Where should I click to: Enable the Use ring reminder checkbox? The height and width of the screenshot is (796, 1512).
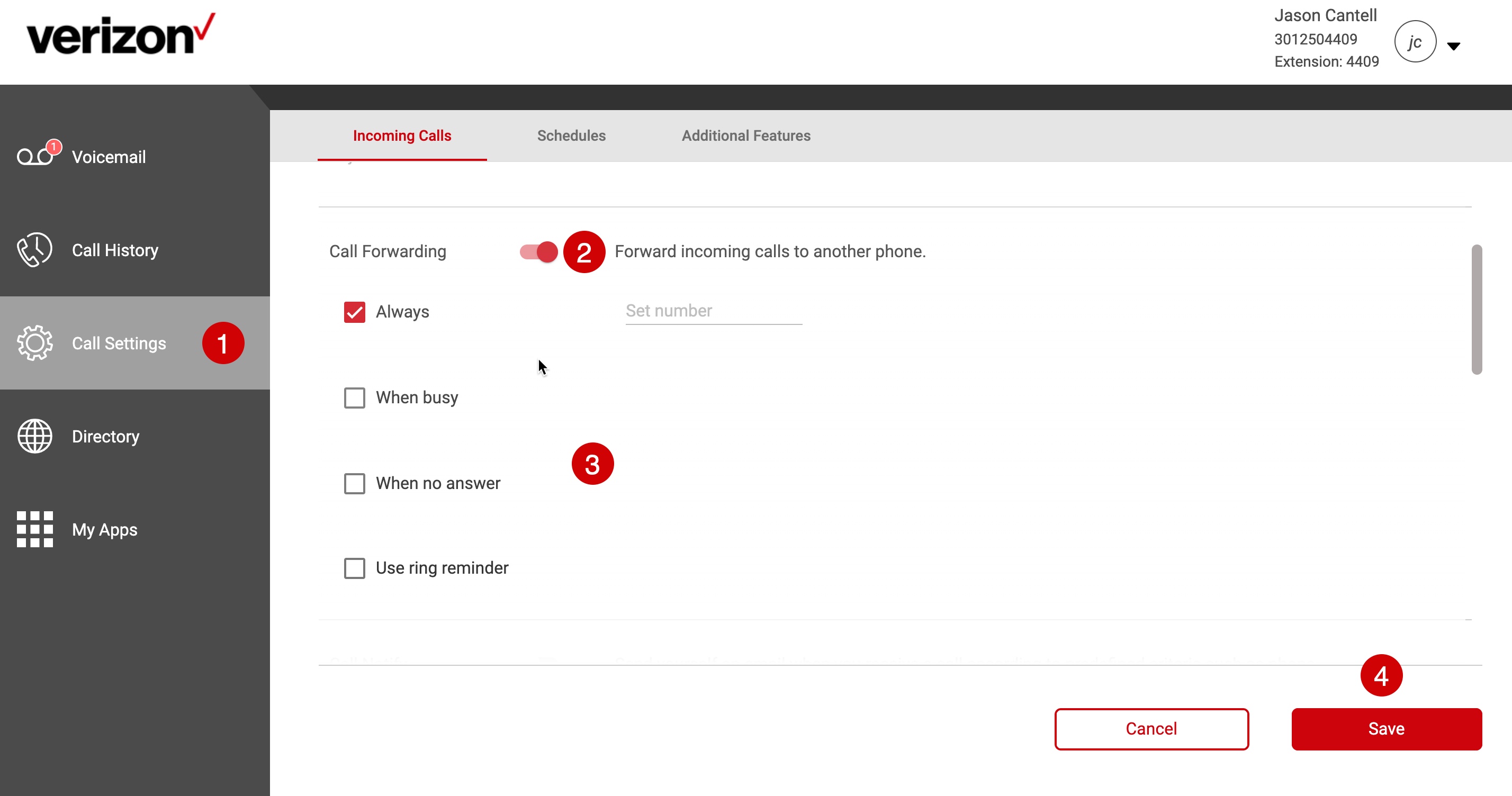355,568
